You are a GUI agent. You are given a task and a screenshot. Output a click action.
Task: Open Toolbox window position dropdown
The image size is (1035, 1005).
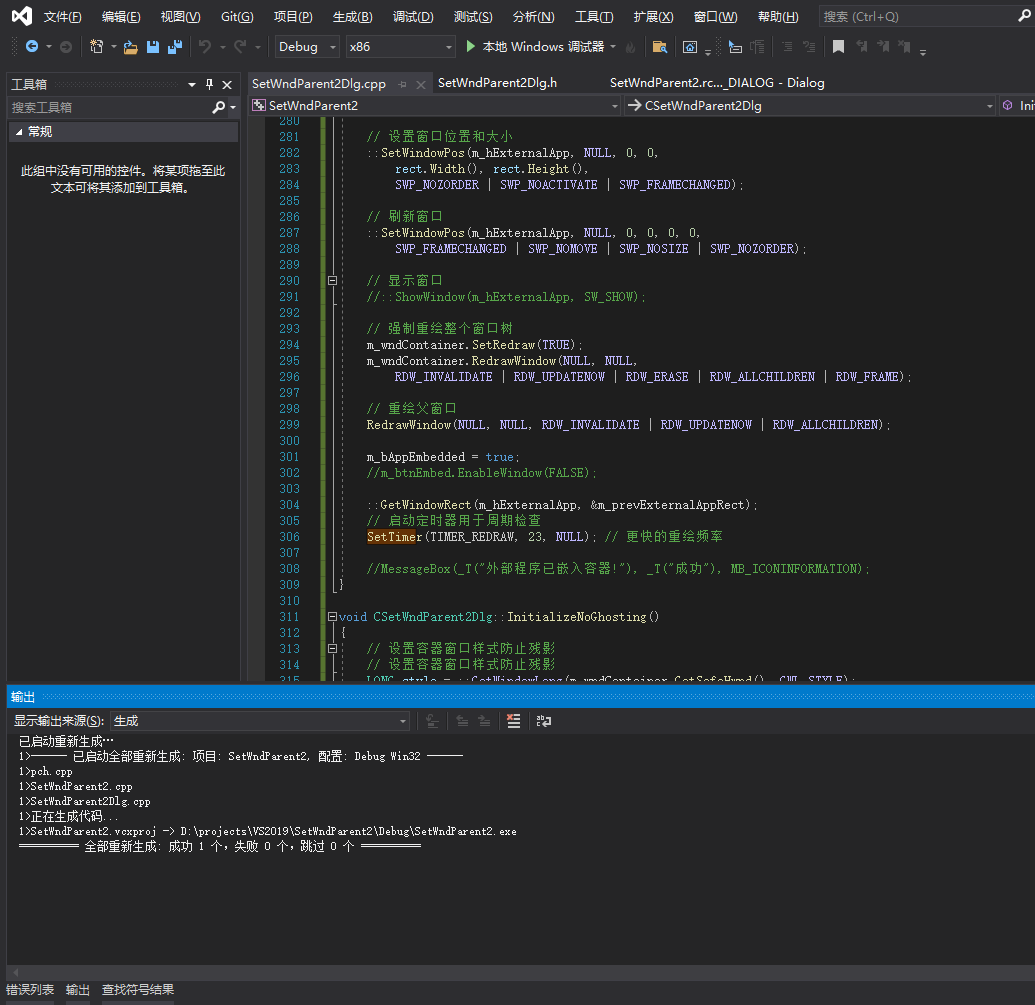pyautogui.click(x=191, y=84)
